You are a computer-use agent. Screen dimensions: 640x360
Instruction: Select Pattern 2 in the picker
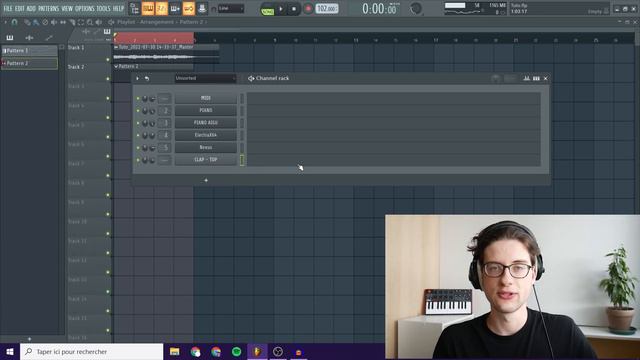29,63
